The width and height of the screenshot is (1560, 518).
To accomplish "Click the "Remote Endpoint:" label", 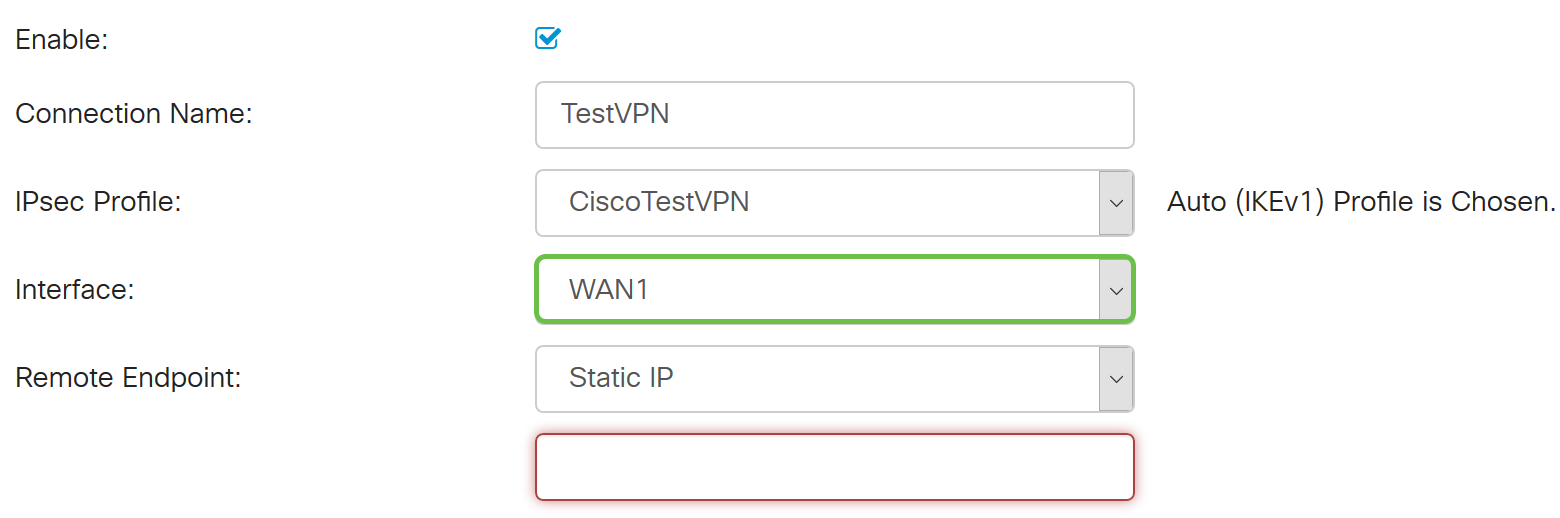I will click(128, 378).
